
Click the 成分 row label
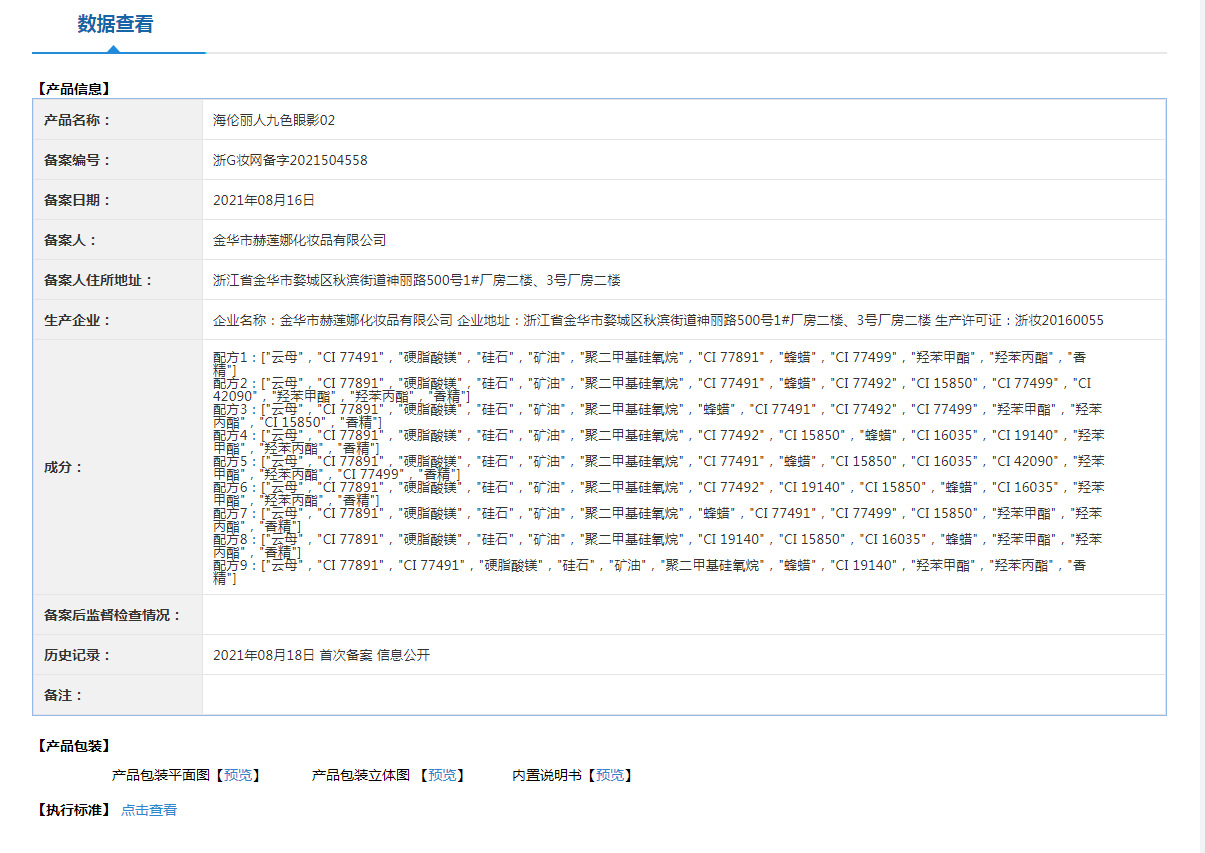[64, 467]
